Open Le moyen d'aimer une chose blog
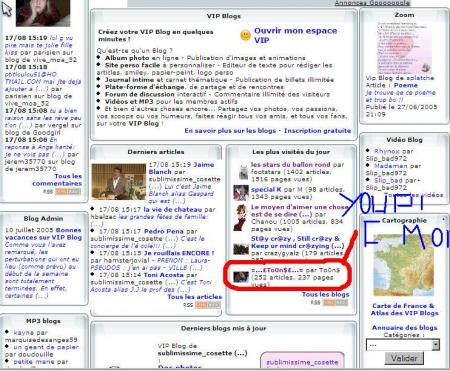 tap(299, 210)
